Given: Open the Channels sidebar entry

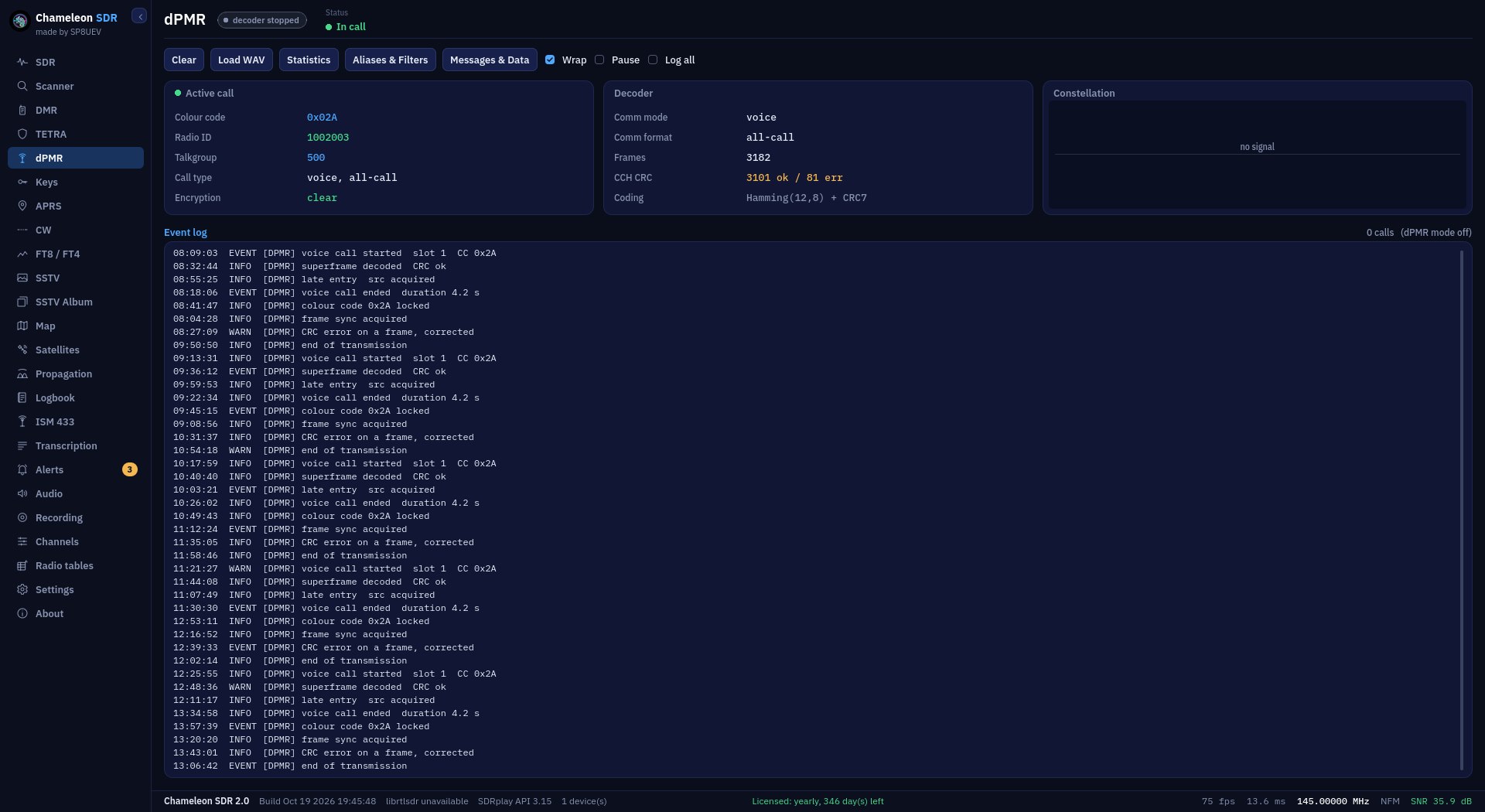Looking at the screenshot, I should pos(76,541).
